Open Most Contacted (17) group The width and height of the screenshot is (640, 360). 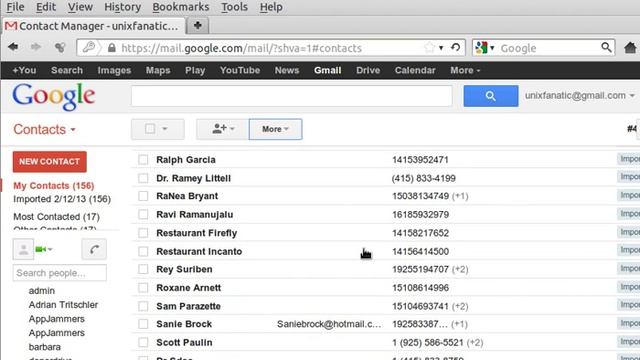pos(56,217)
